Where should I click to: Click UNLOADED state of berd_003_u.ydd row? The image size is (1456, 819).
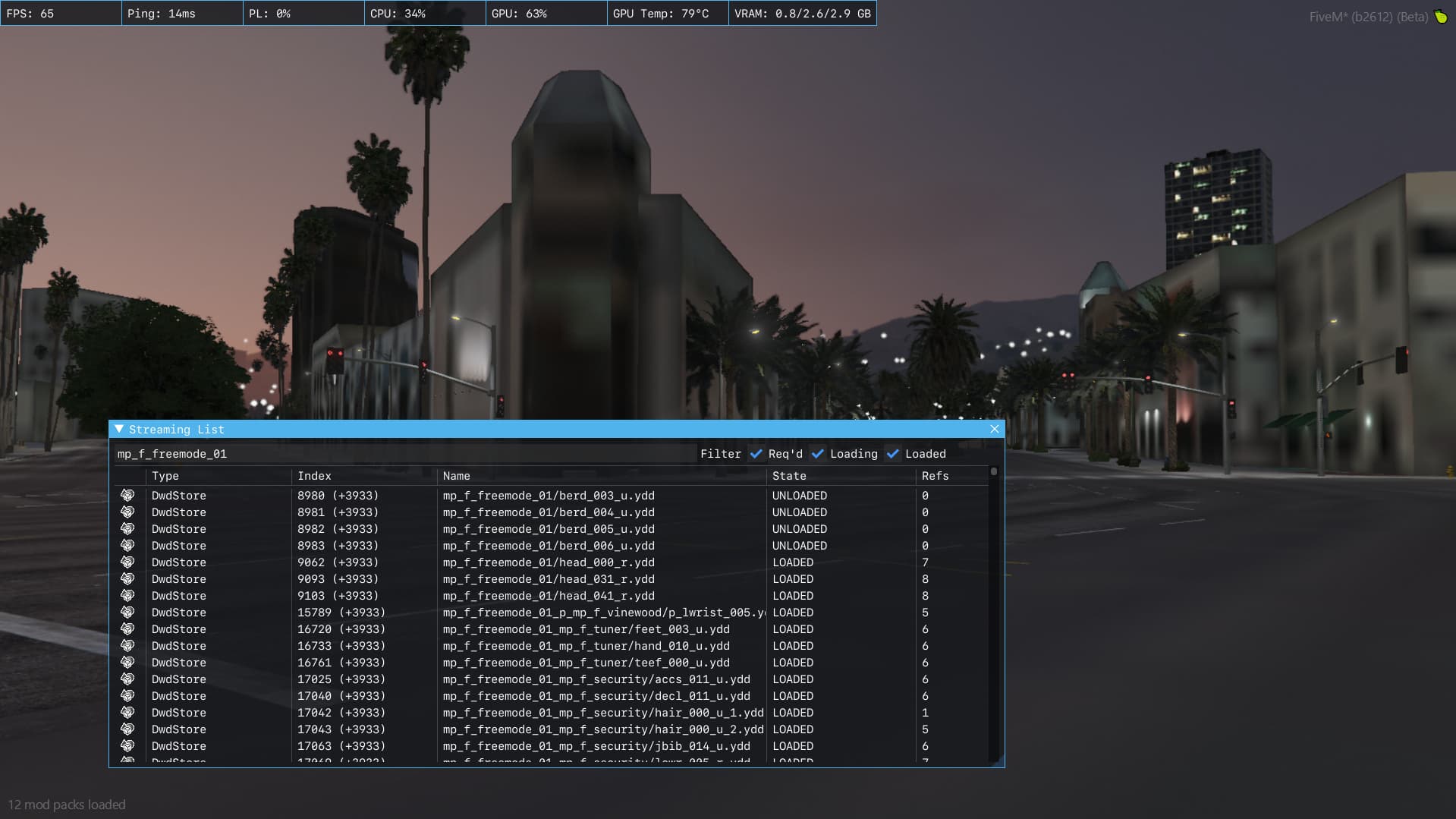[800, 496]
